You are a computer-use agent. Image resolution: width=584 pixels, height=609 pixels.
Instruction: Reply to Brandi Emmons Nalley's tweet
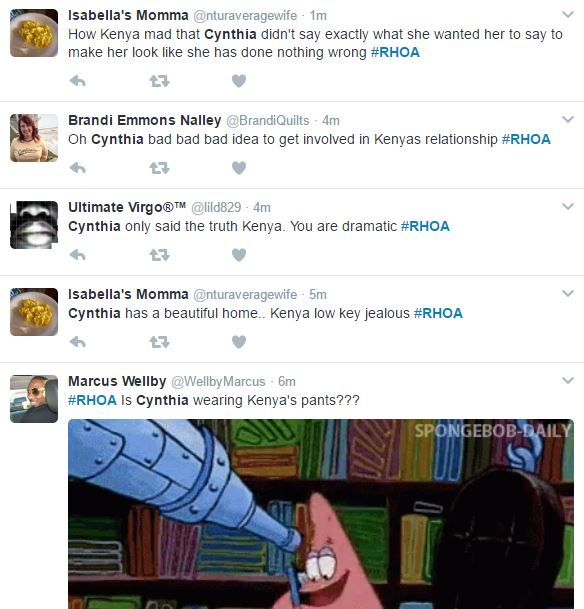(x=77, y=168)
